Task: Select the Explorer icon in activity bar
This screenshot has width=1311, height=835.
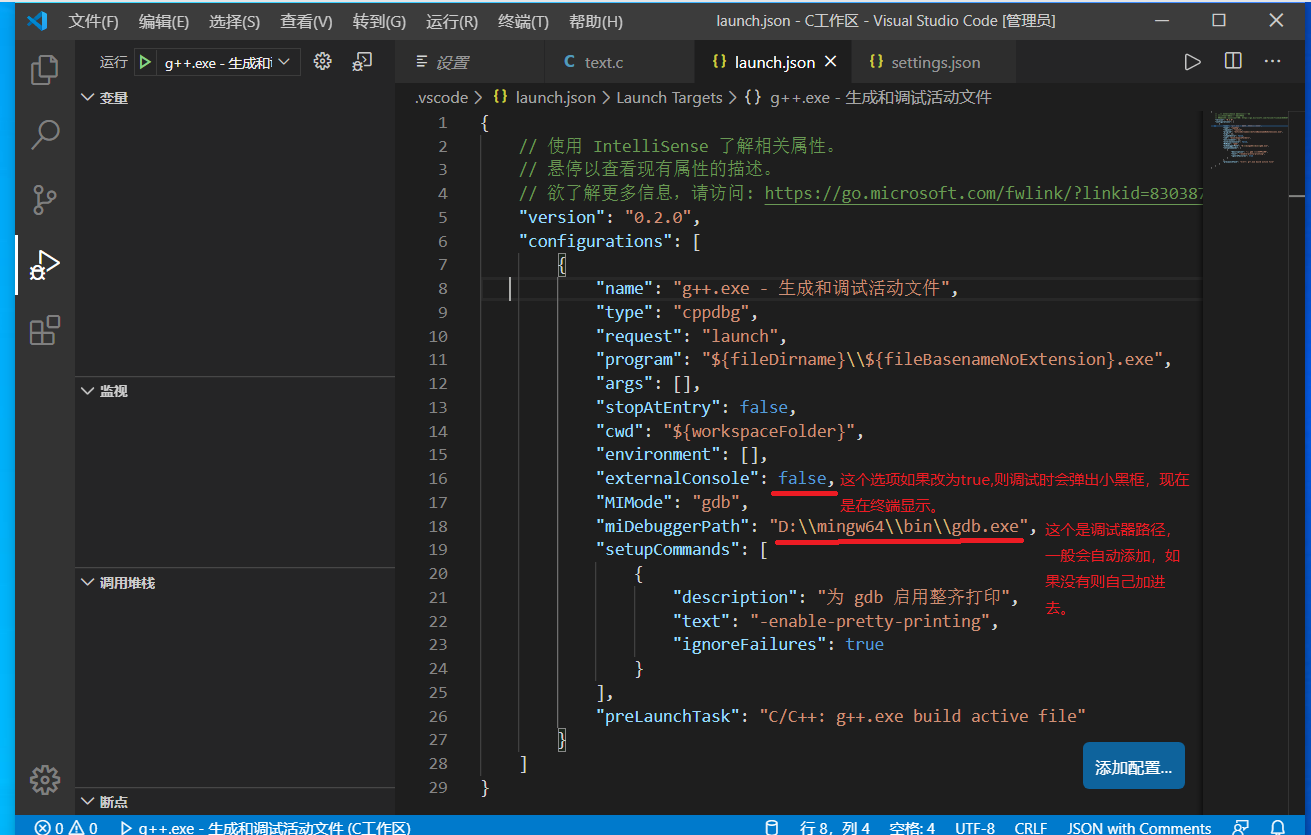Action: pyautogui.click(x=44, y=69)
